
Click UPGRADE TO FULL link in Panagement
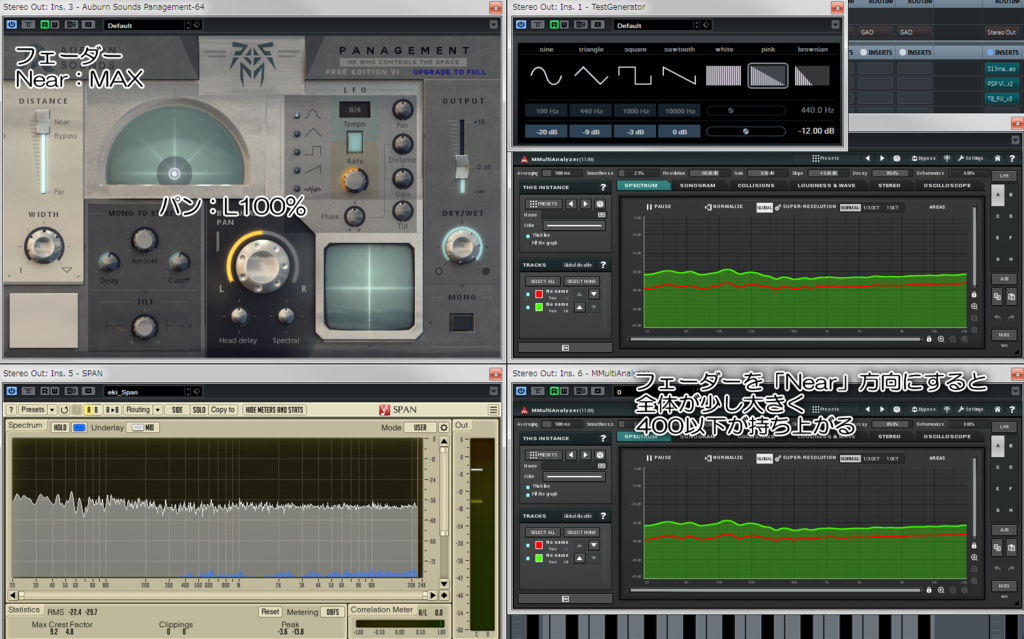pyautogui.click(x=449, y=72)
